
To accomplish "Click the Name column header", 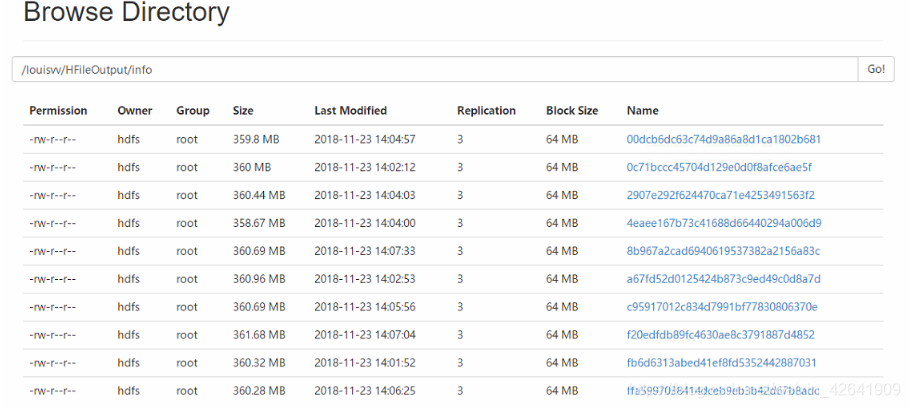I will coord(642,110).
